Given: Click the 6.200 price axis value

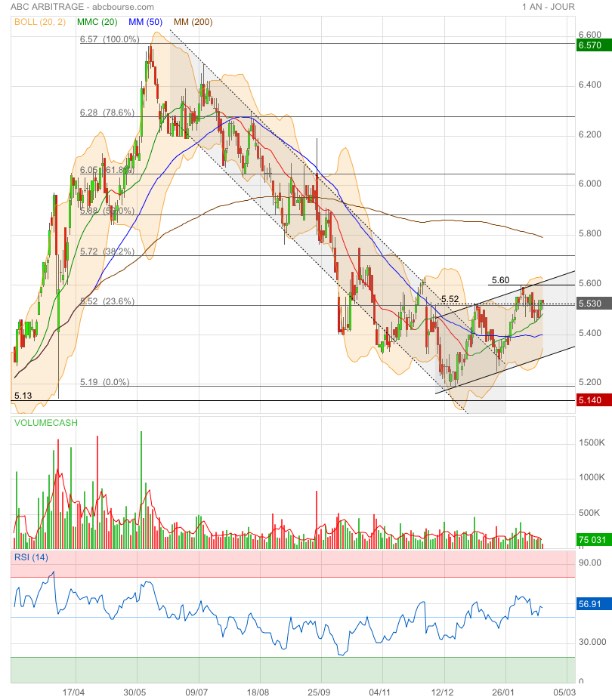Looking at the screenshot, I should click(590, 134).
